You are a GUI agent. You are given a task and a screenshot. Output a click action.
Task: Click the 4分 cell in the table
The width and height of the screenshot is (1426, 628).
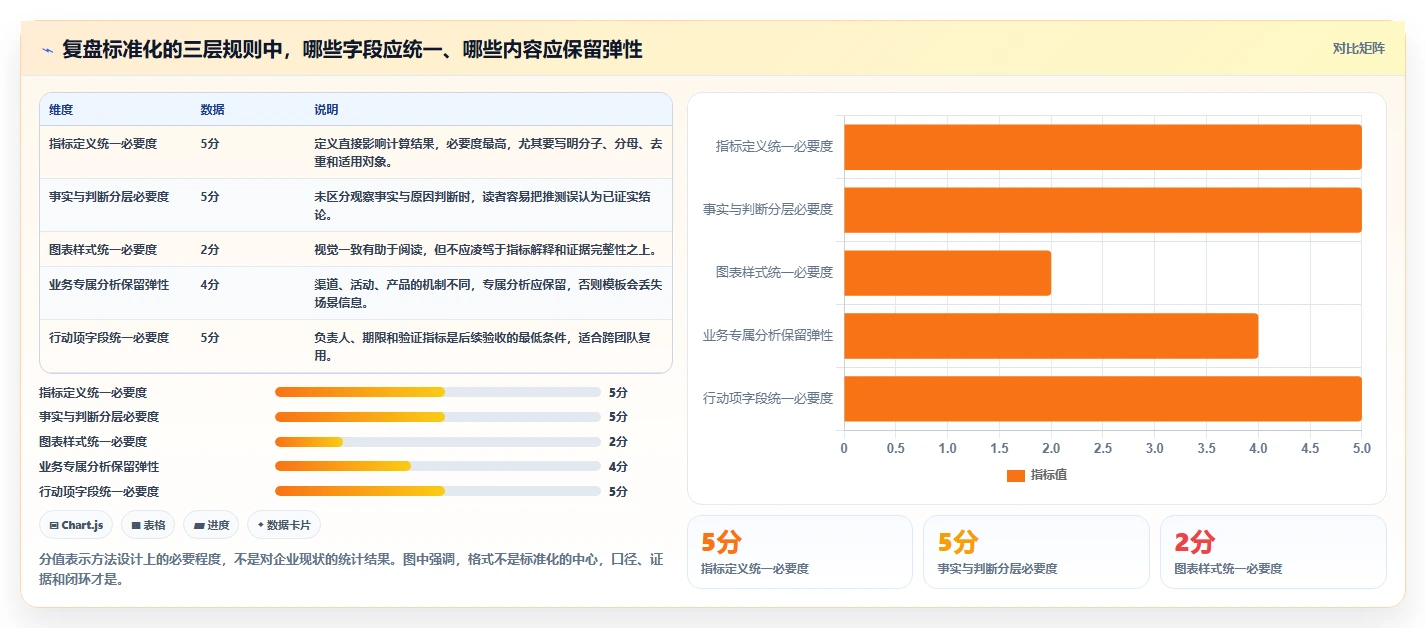(210, 285)
